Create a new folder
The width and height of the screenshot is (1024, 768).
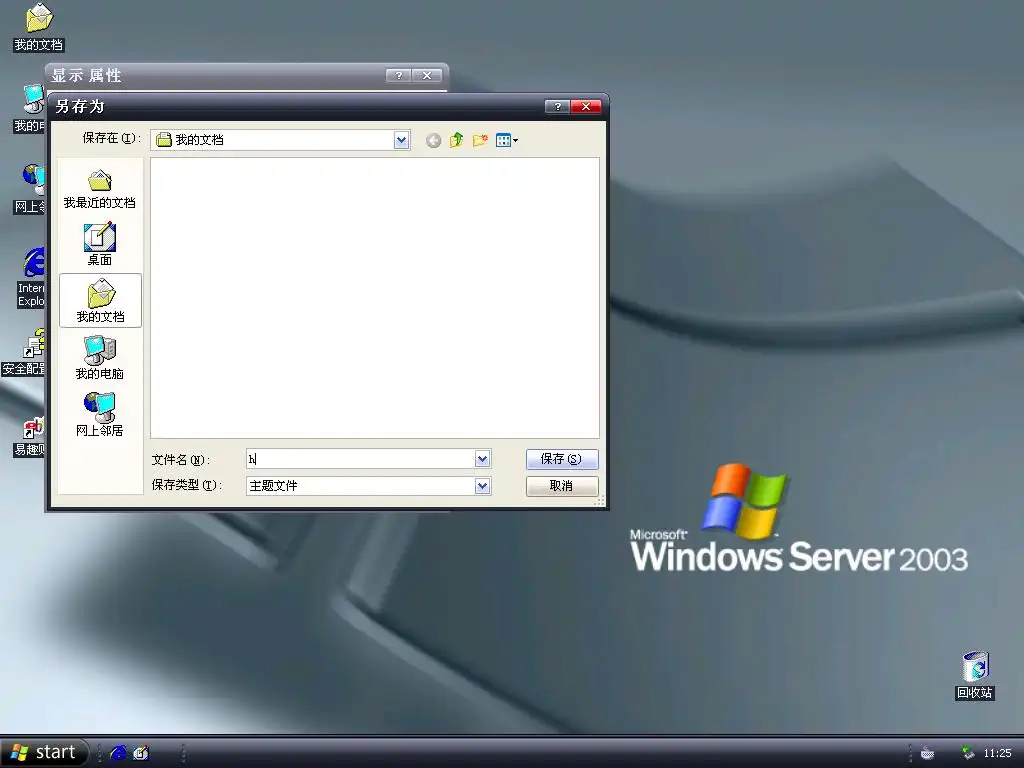tap(480, 140)
